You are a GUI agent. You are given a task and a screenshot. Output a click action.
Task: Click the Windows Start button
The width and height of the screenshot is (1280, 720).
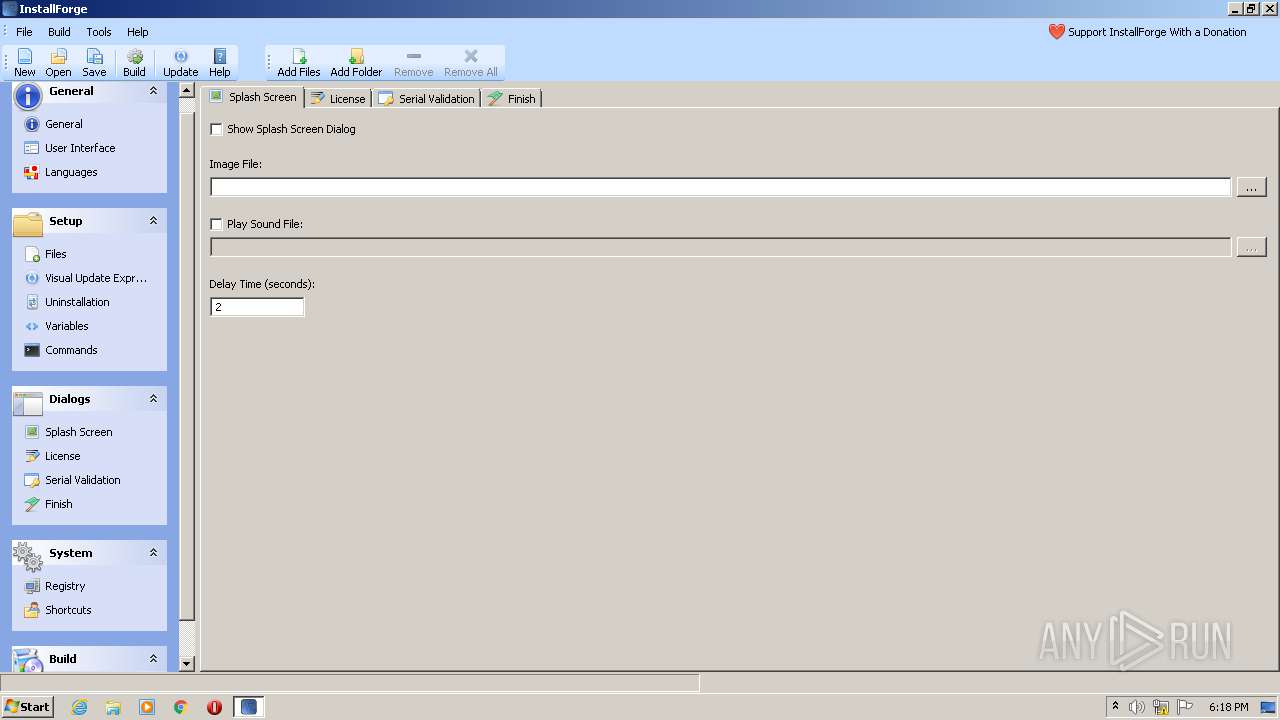pyautogui.click(x=28, y=707)
